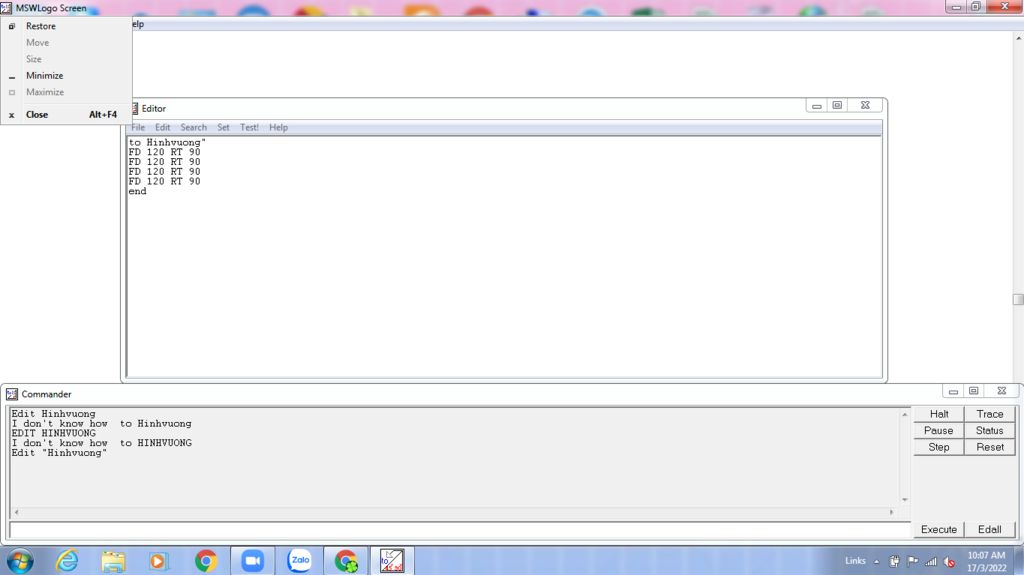Focus the Commander command input box
This screenshot has height=575, width=1024.
click(x=460, y=529)
